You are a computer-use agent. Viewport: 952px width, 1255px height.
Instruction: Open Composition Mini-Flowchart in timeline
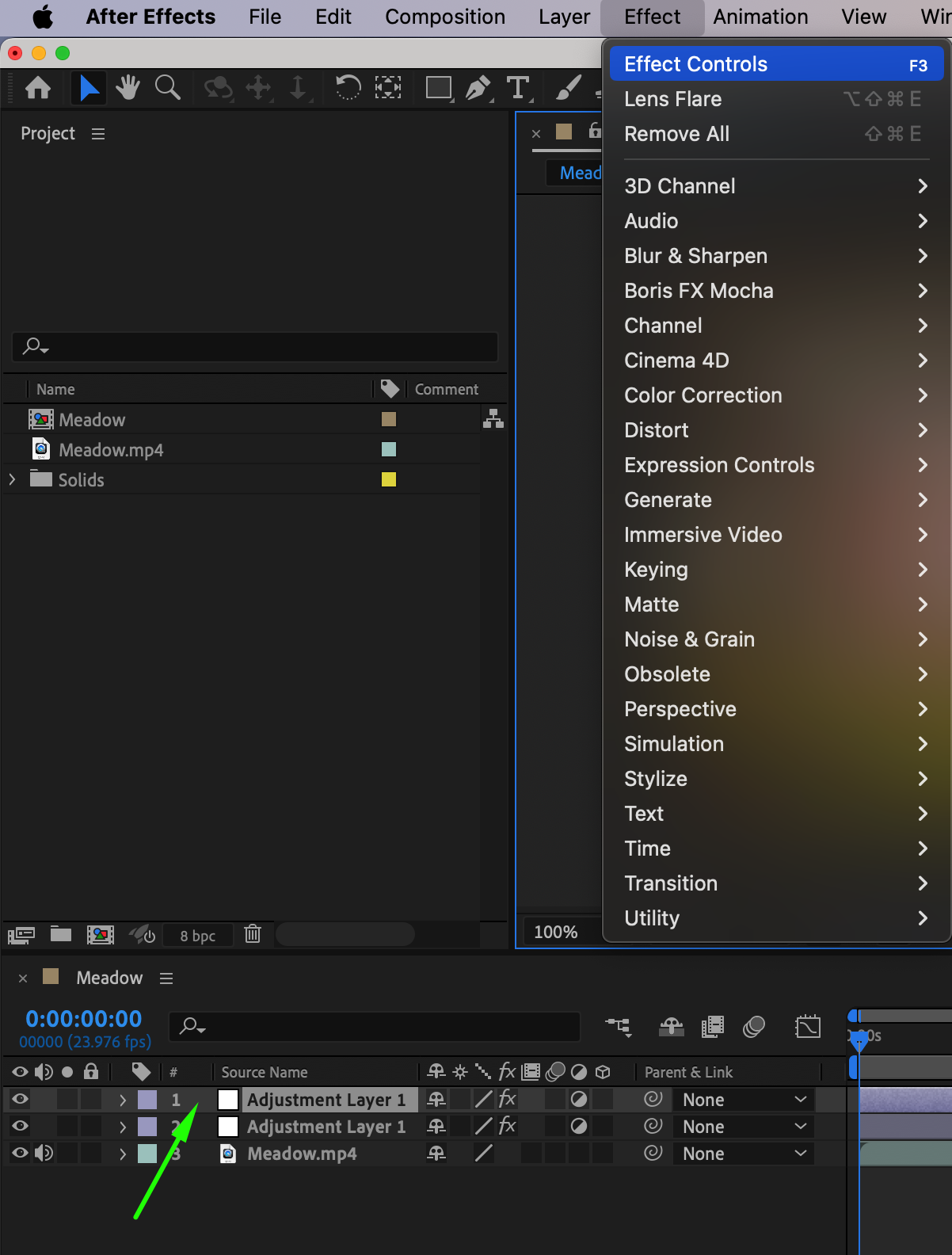tap(619, 1028)
